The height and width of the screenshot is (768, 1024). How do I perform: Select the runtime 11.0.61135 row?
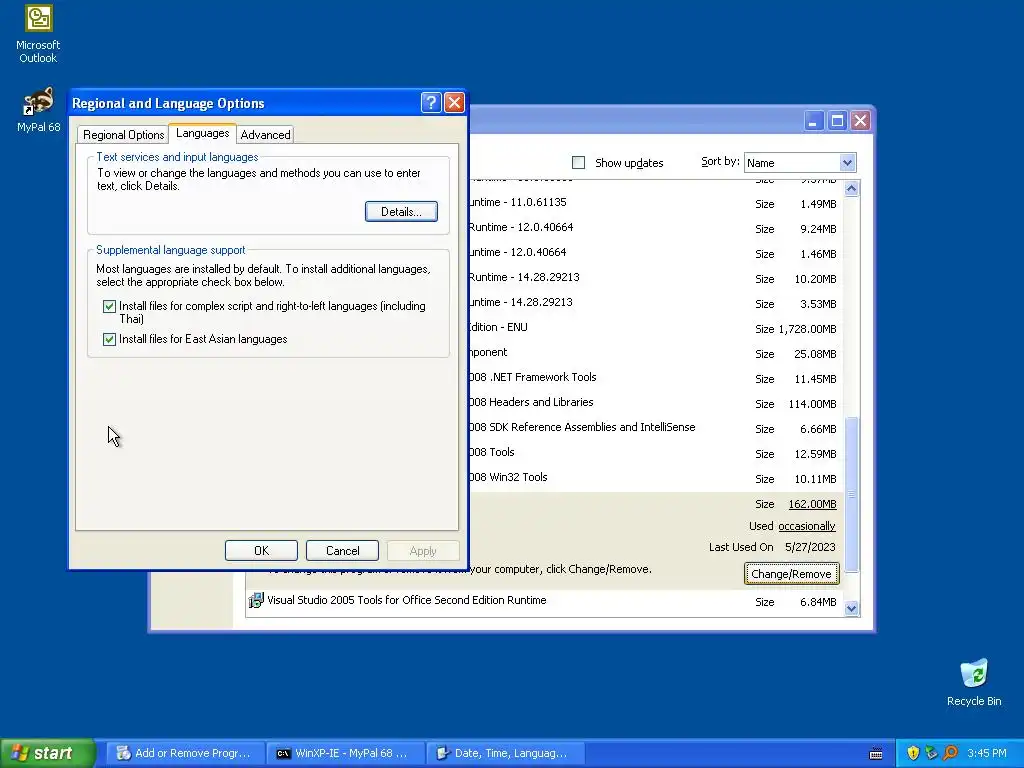pos(656,203)
